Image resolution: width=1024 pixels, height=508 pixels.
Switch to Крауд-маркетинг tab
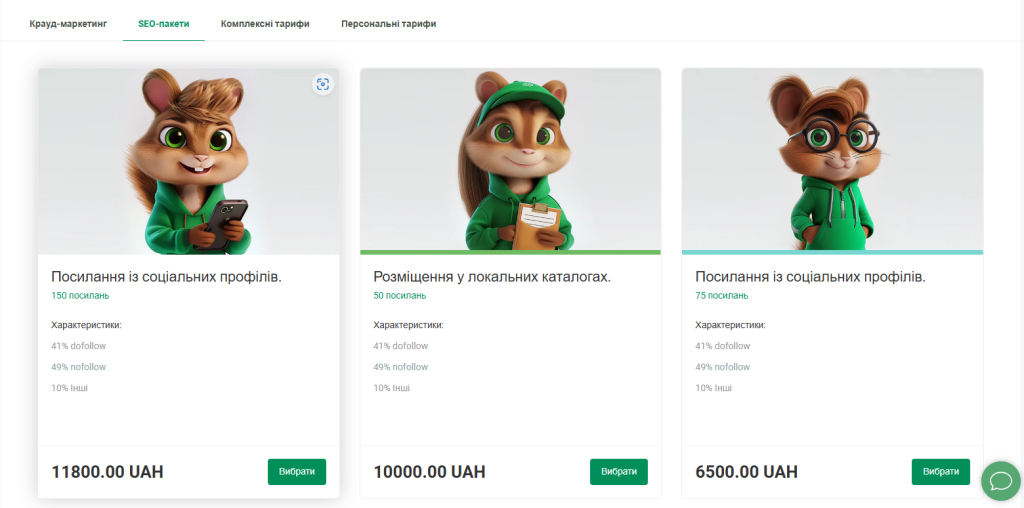click(x=68, y=22)
